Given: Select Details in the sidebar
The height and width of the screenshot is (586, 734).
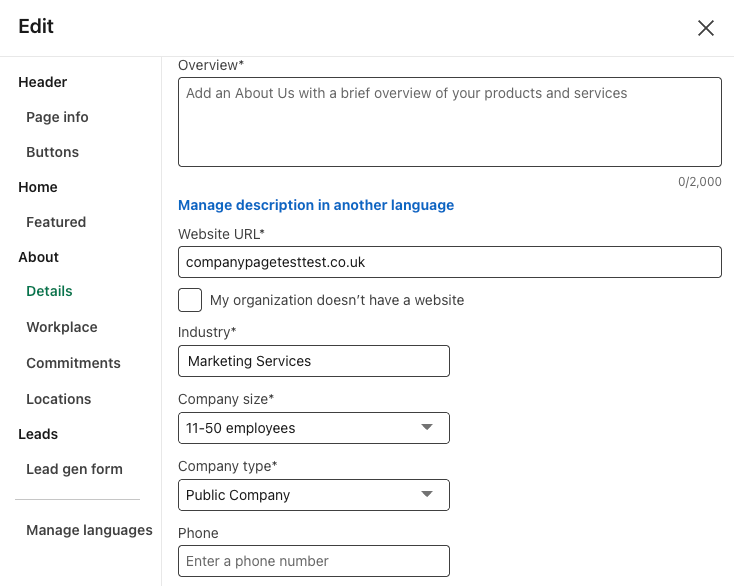Looking at the screenshot, I should click(49, 291).
